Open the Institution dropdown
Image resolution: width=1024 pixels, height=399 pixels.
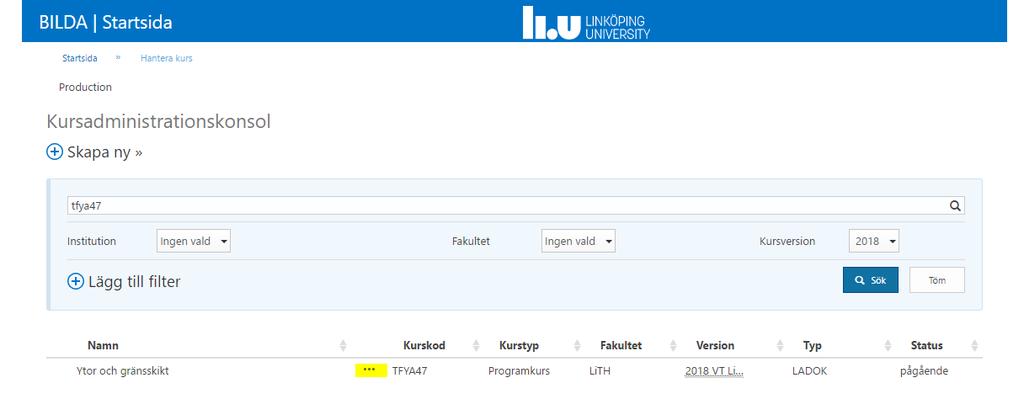193,241
